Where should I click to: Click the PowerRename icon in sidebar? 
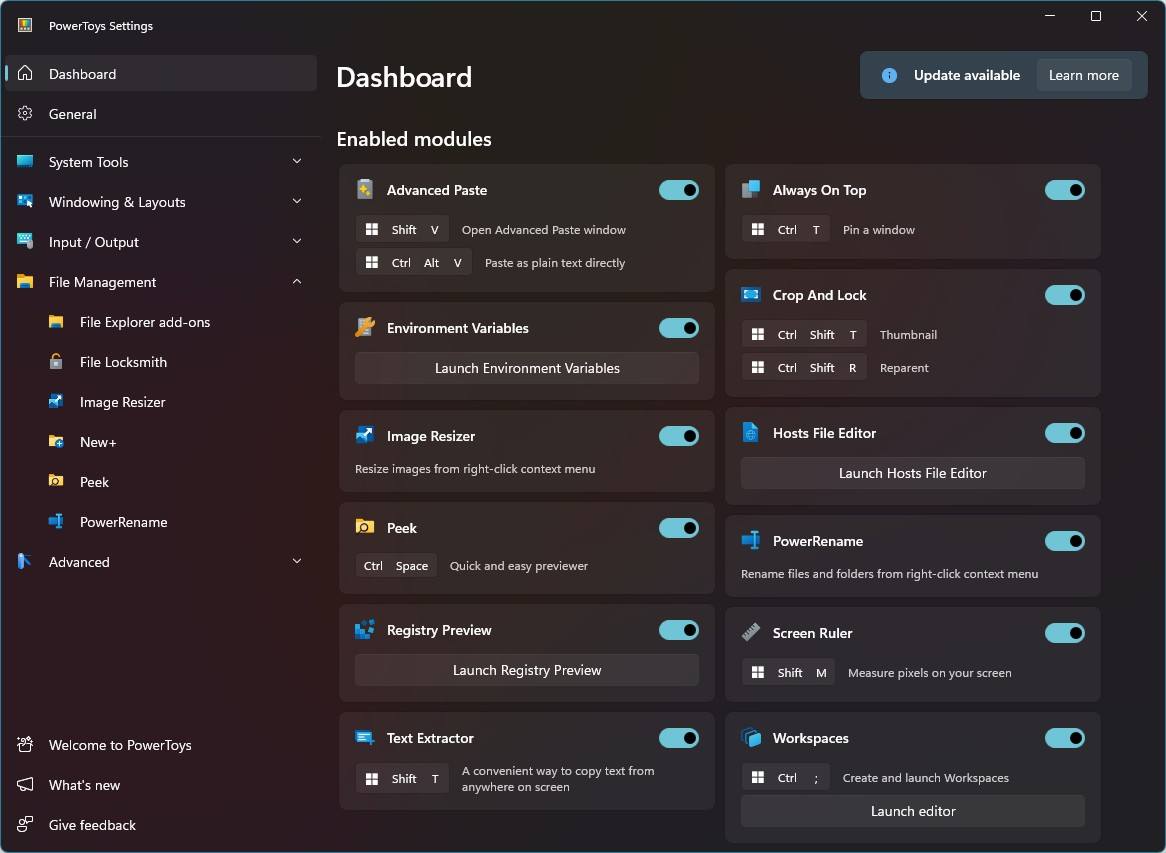pos(56,521)
